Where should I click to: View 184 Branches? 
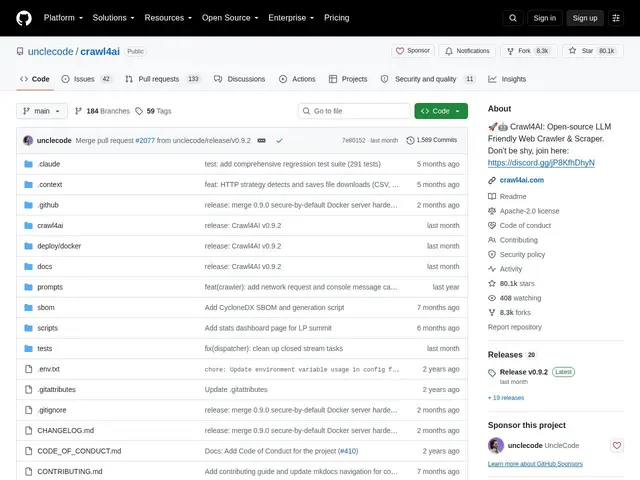tap(102, 111)
